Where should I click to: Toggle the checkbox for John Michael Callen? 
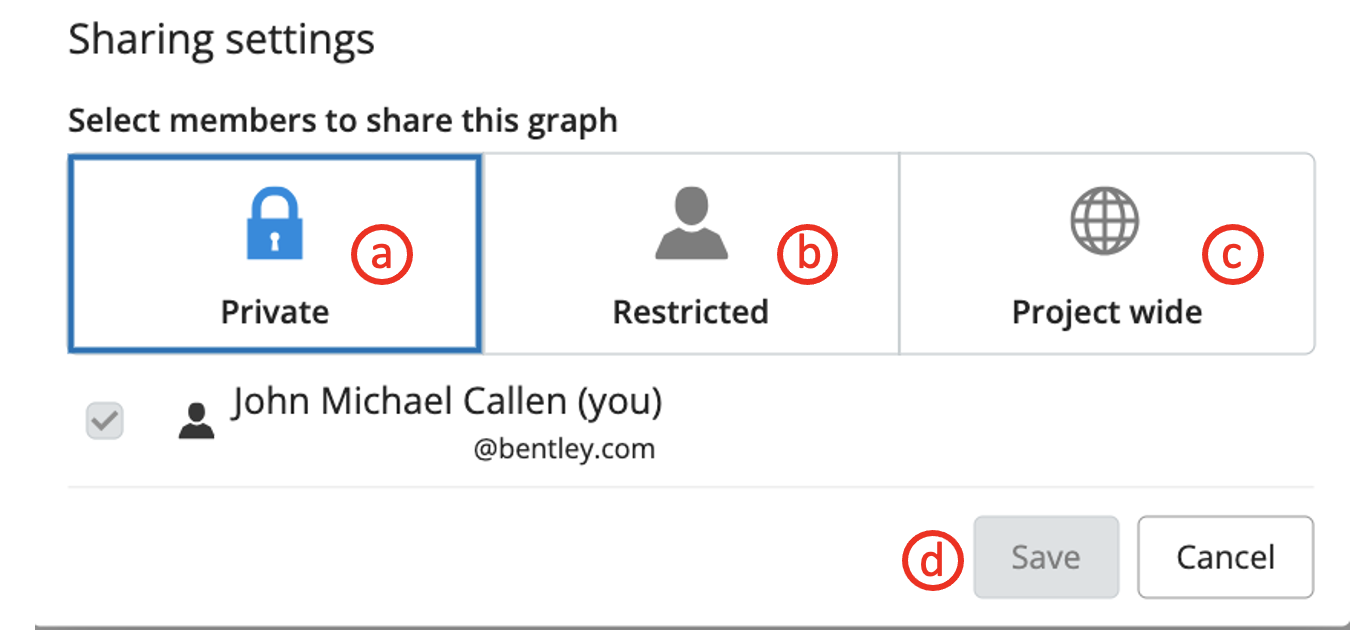point(105,421)
